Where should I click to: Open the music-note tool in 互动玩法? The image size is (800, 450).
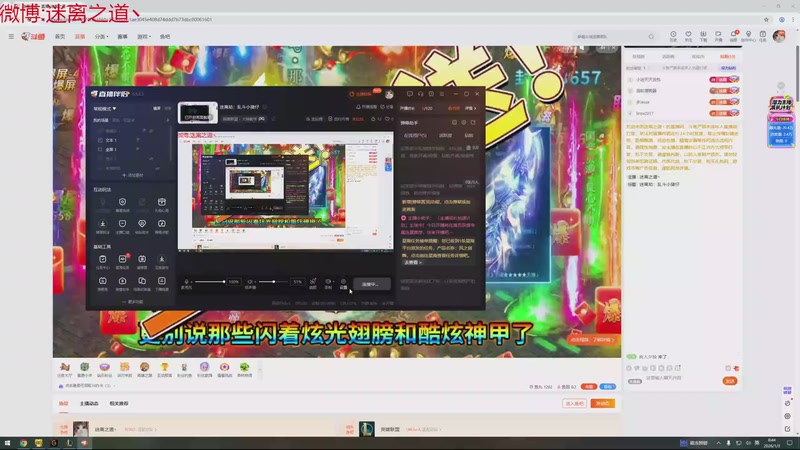tap(162, 223)
